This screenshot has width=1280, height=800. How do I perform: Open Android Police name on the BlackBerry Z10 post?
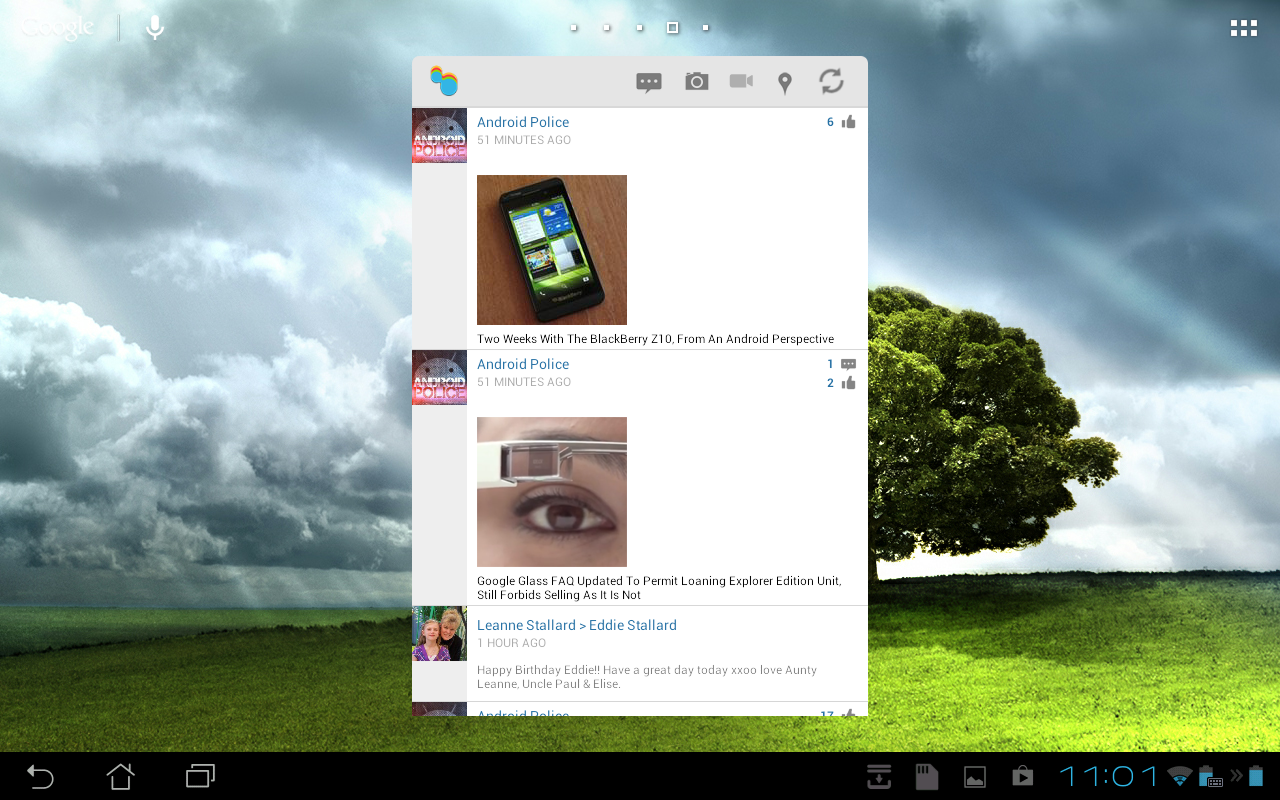pyautogui.click(x=523, y=122)
